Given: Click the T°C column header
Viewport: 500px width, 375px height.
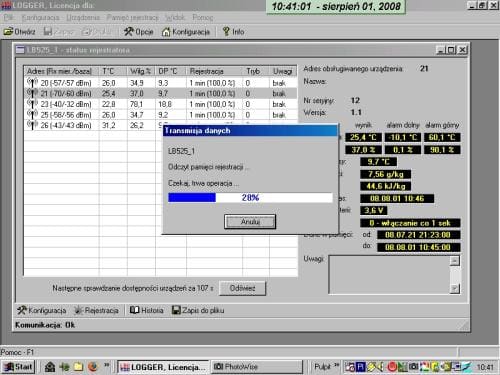Looking at the screenshot, I should click(113, 71).
